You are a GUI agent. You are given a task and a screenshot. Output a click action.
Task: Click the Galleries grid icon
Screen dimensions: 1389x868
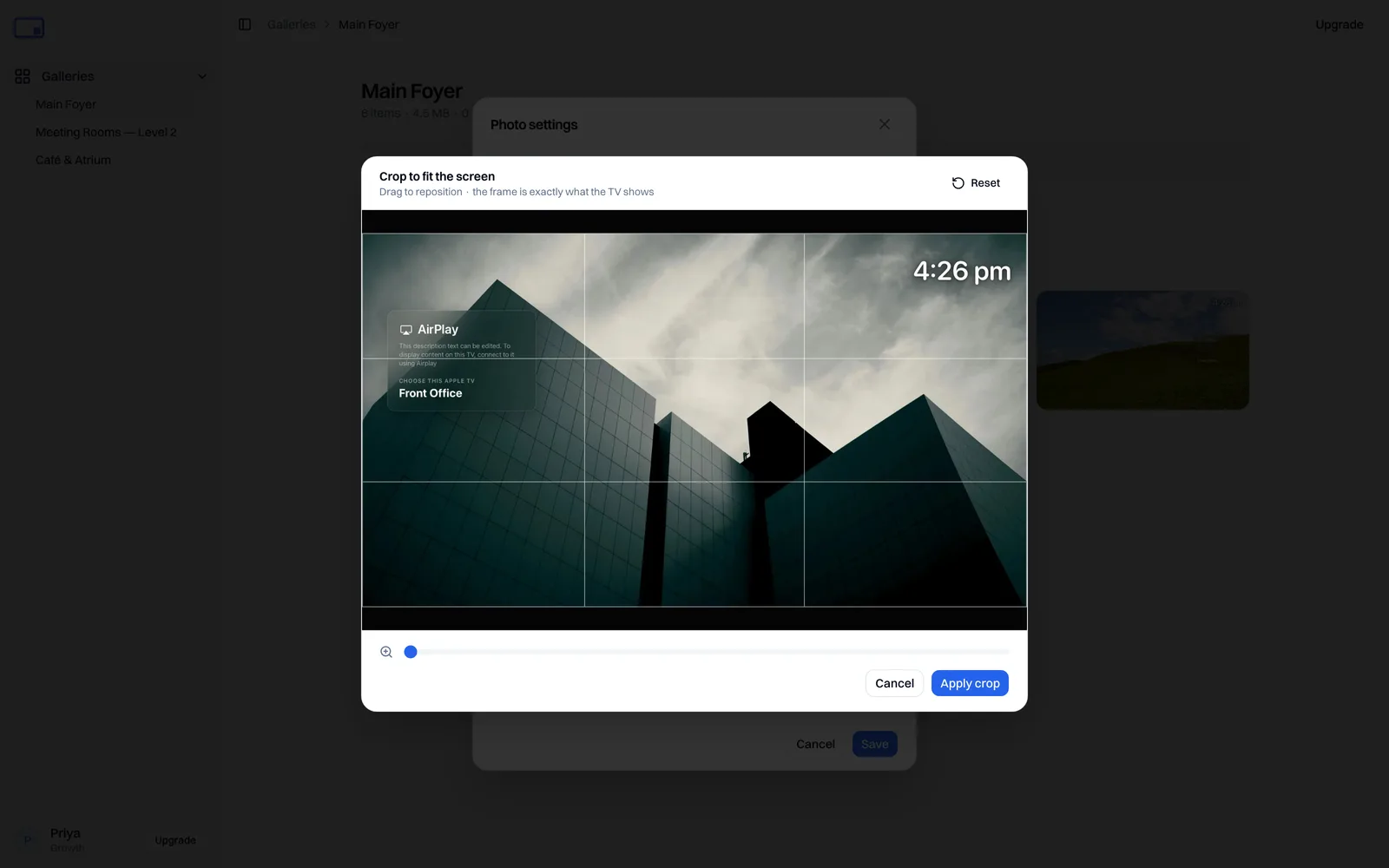pyautogui.click(x=23, y=76)
